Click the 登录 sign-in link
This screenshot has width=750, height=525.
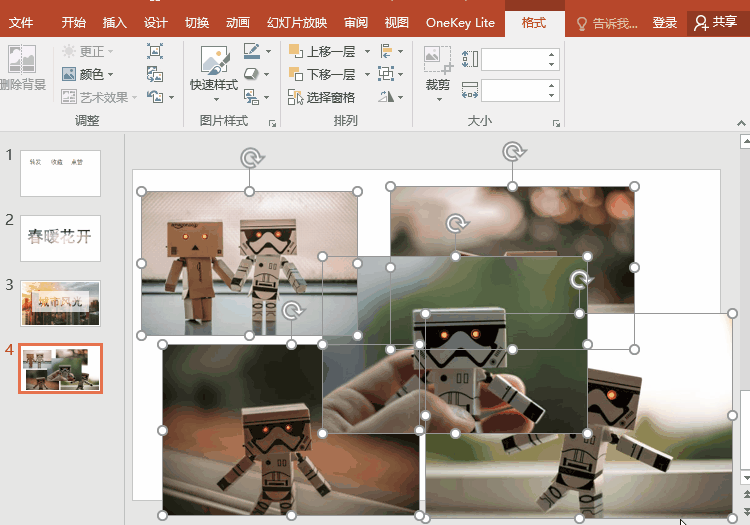click(664, 22)
